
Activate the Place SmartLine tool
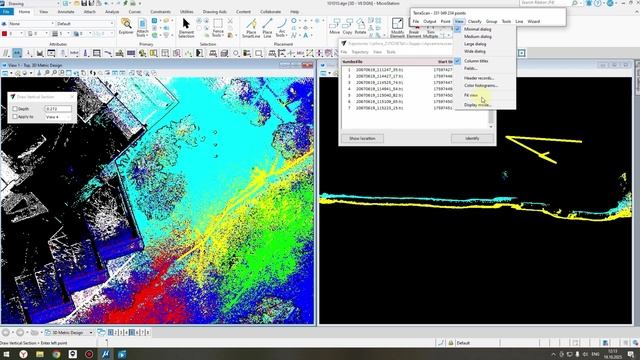coord(251,28)
